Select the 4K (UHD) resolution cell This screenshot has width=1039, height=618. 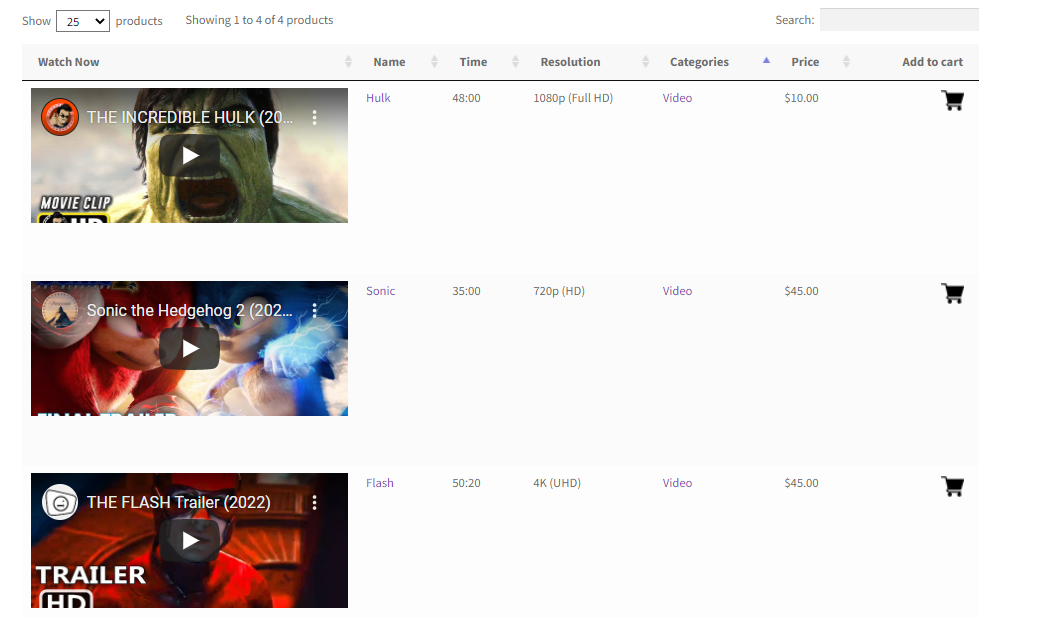[557, 483]
